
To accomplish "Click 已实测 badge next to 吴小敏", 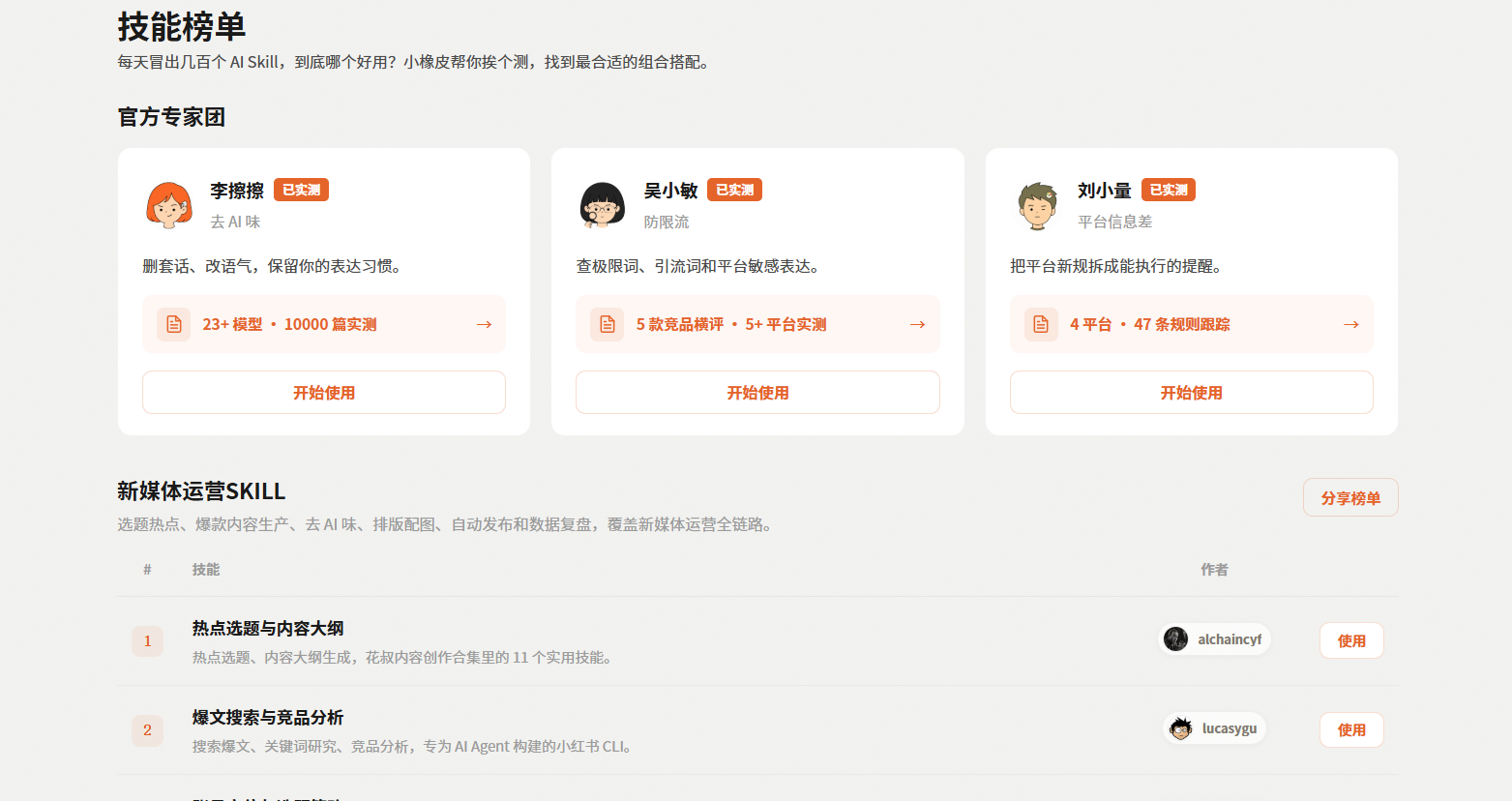I will (x=735, y=190).
